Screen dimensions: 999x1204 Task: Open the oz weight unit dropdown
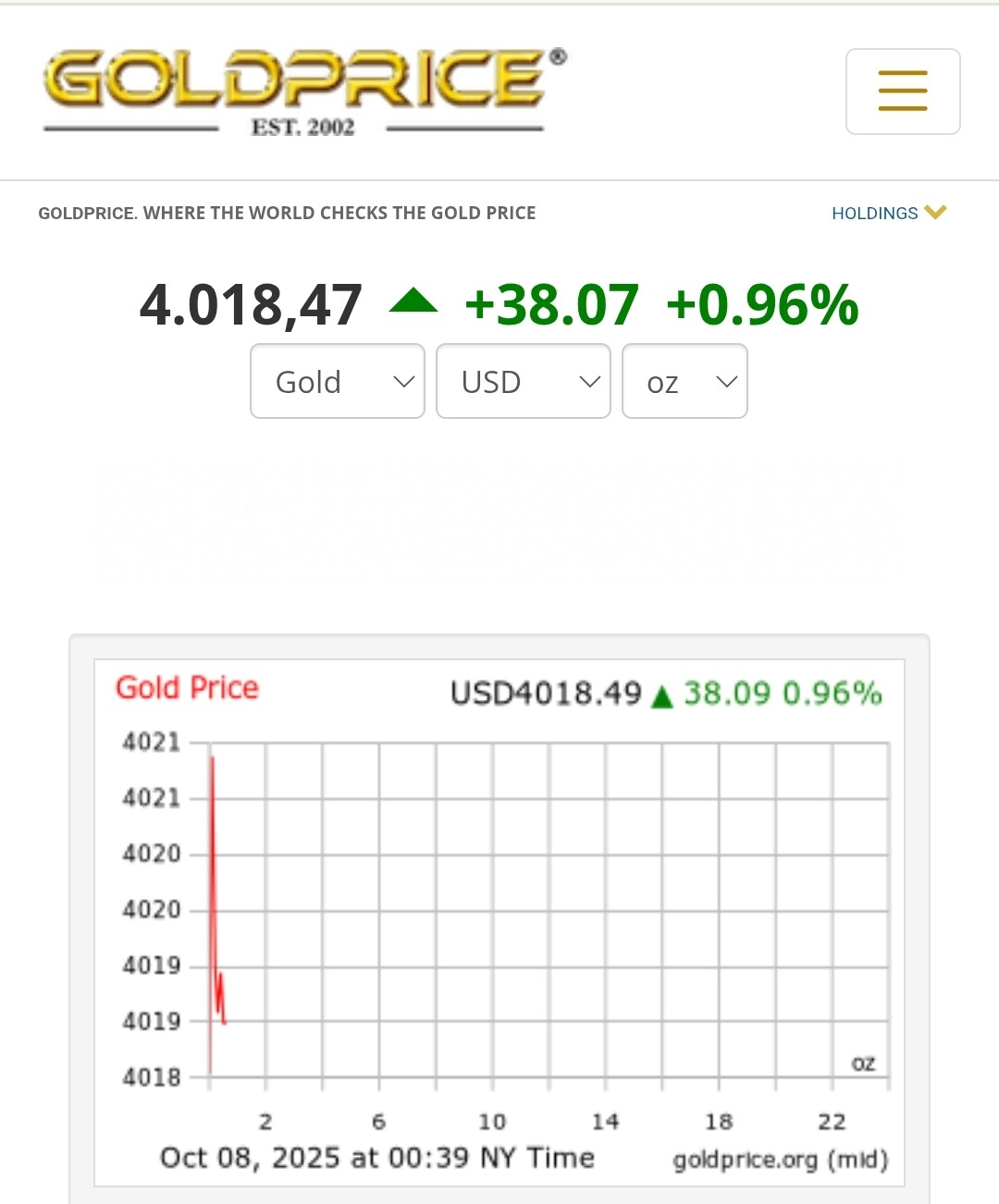point(684,381)
